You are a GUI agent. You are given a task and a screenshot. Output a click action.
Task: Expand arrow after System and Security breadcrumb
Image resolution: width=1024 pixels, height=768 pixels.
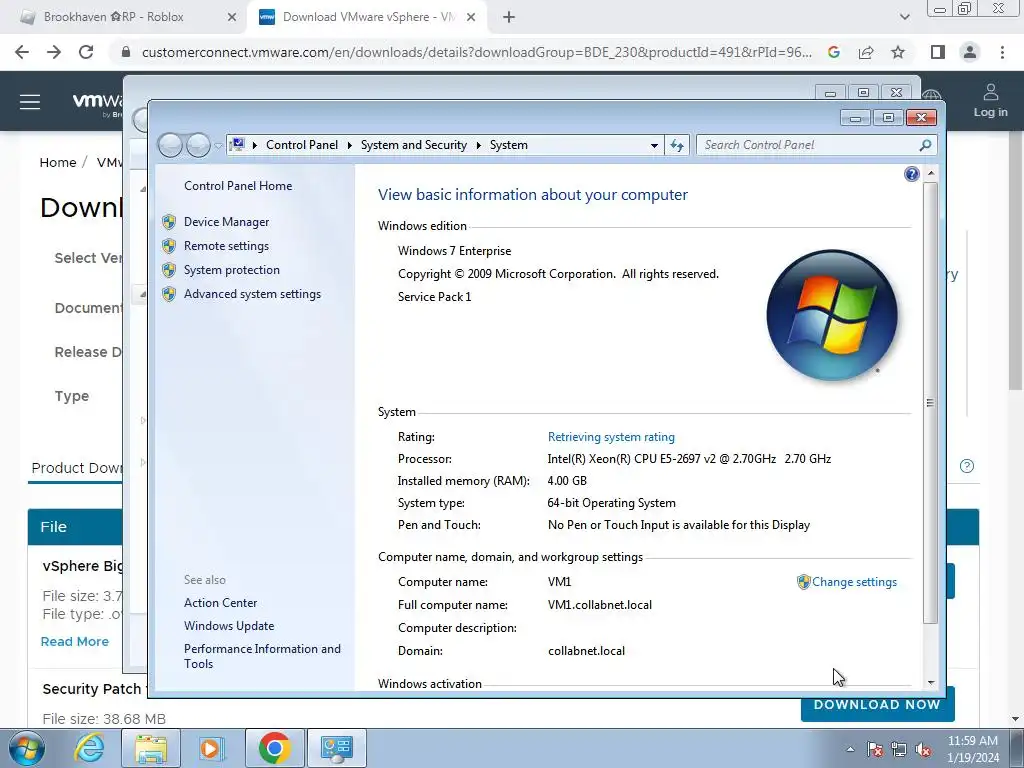(x=478, y=145)
